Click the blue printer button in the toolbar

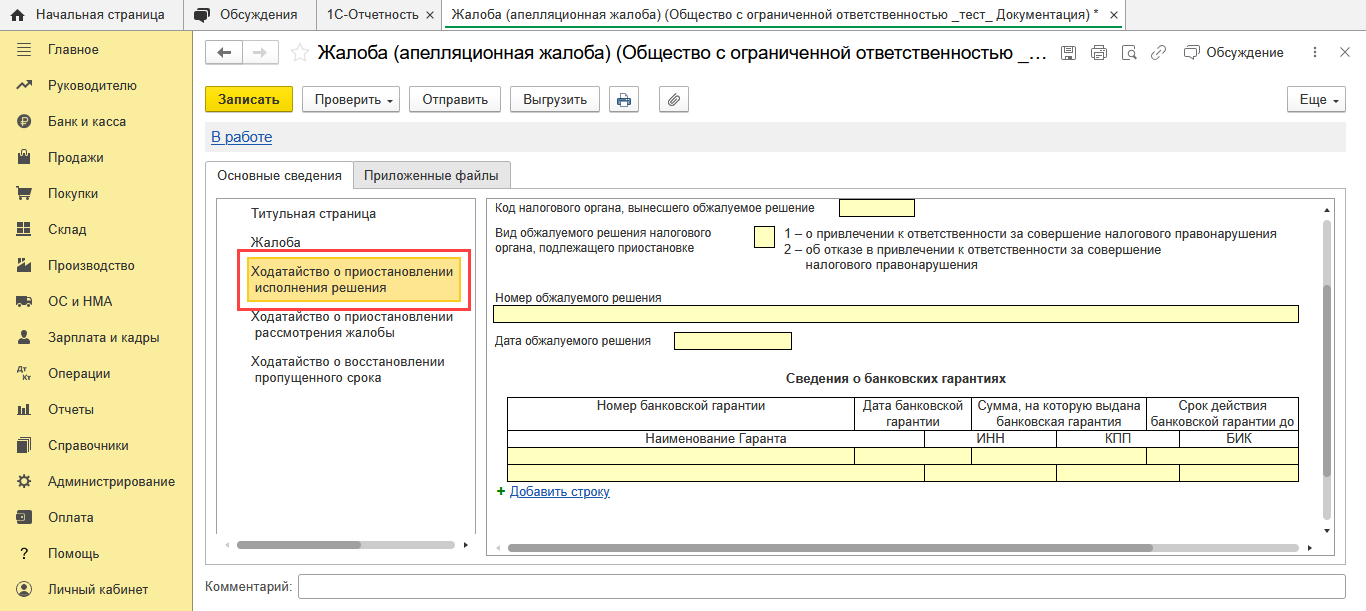[624, 100]
